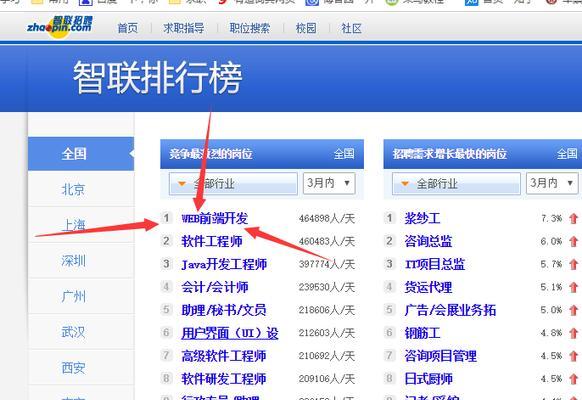Click the 460483人/天 value
The width and height of the screenshot is (582, 400).
click(327, 242)
